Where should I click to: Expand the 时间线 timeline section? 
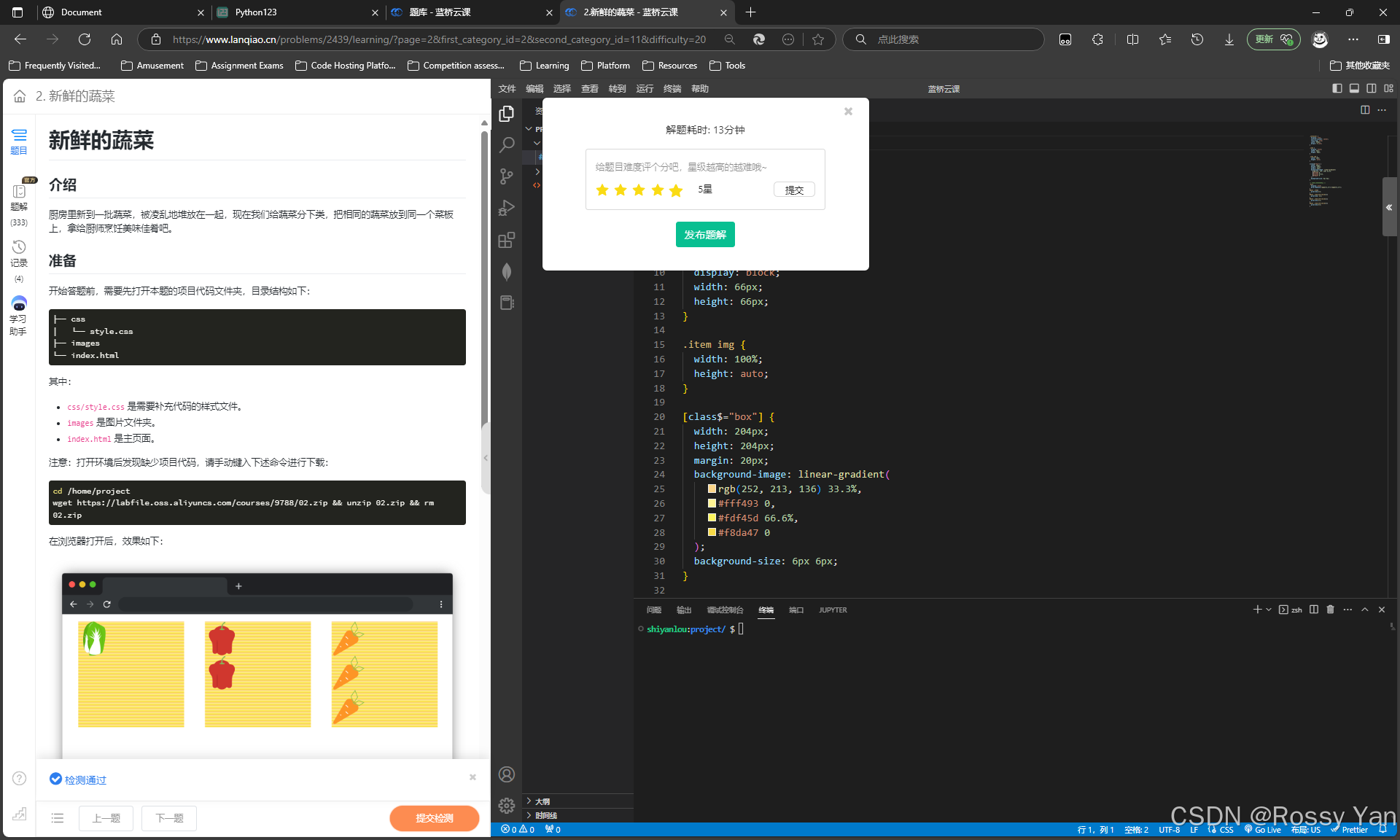coord(545,815)
